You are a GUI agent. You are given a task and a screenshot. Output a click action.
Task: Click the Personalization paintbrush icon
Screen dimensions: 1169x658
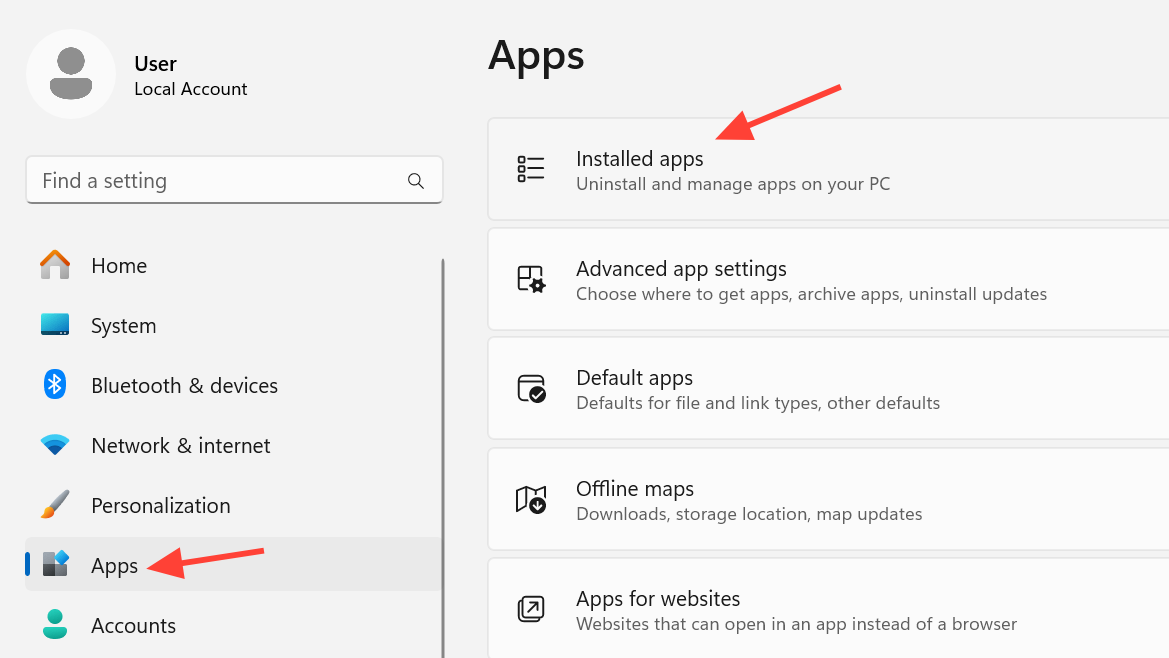(x=55, y=505)
